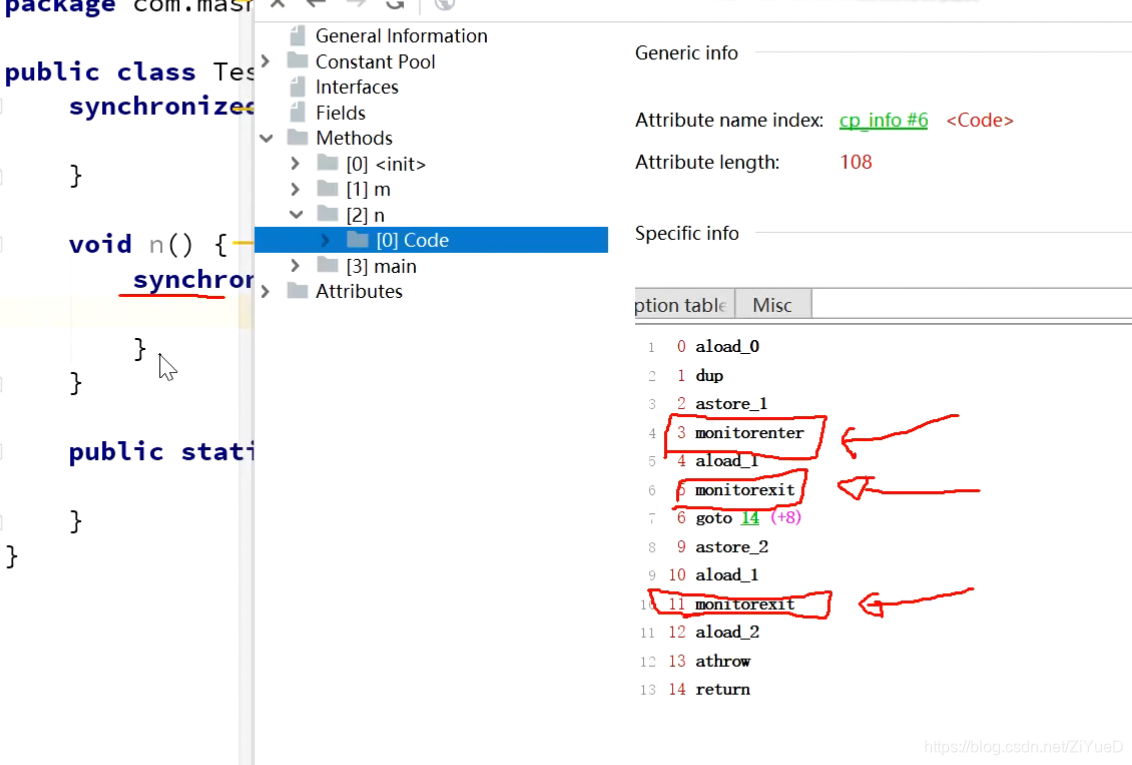Click aload_1 at offset 10

(726, 574)
